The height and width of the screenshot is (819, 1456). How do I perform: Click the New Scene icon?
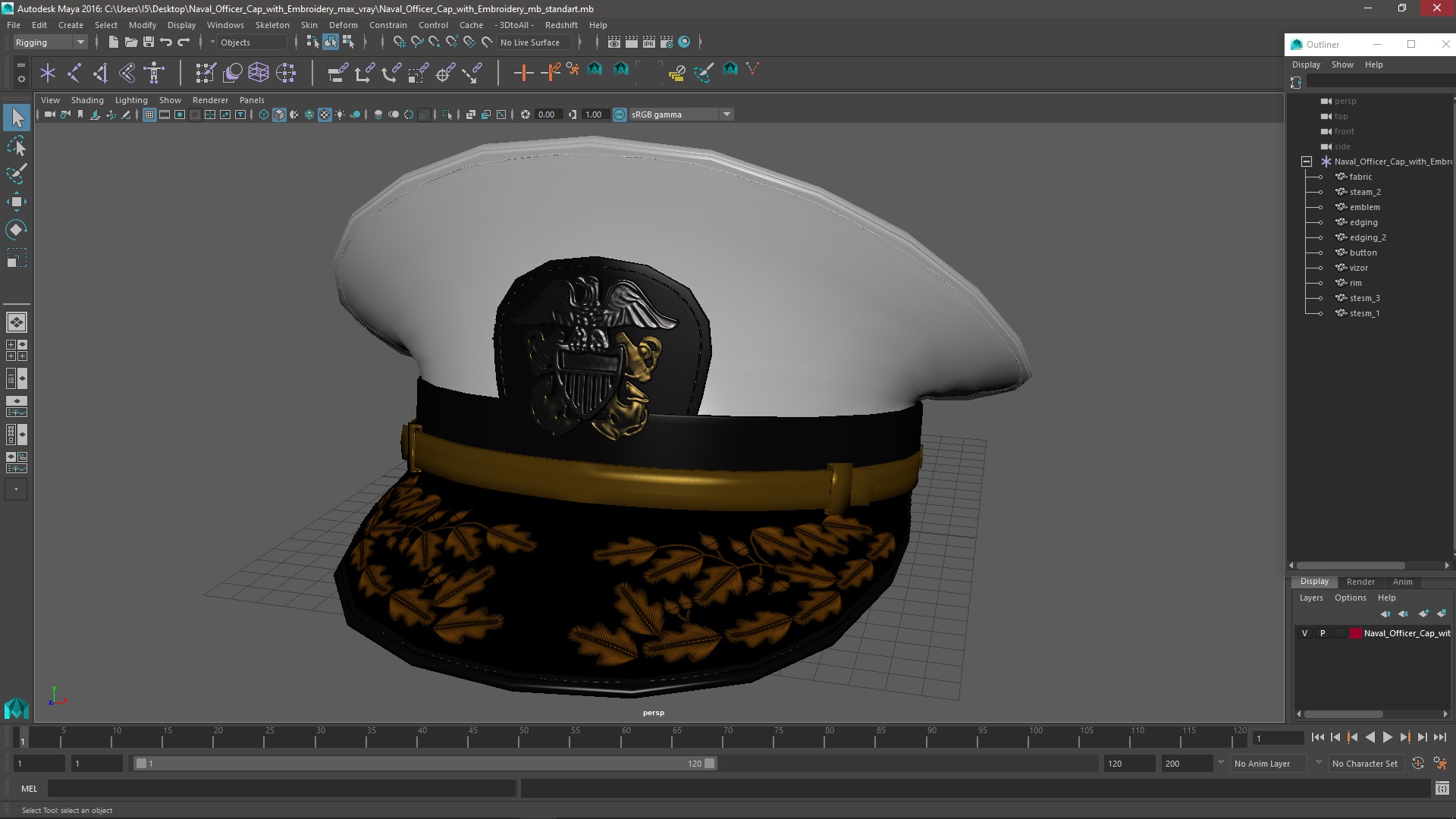(113, 42)
